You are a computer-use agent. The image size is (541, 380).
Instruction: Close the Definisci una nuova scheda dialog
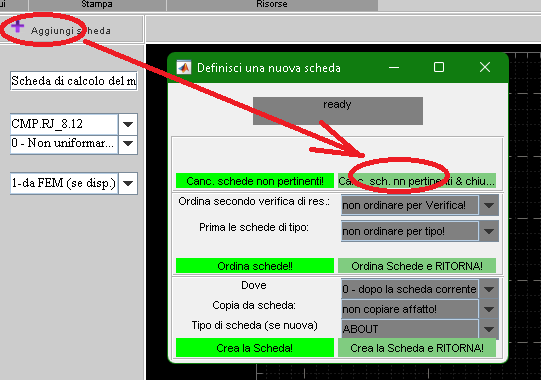coord(485,67)
